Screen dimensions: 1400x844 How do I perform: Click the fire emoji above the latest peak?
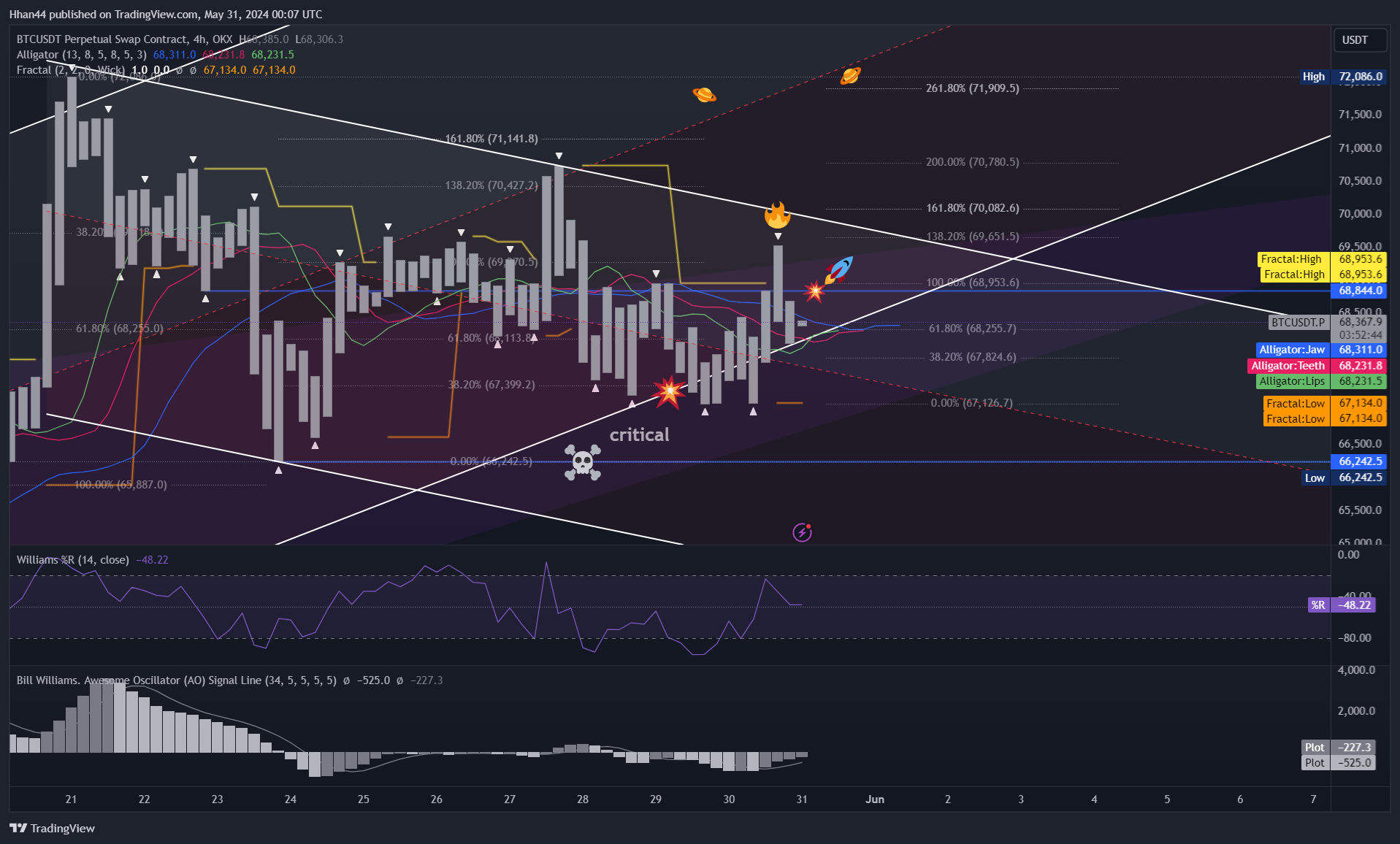tap(777, 215)
